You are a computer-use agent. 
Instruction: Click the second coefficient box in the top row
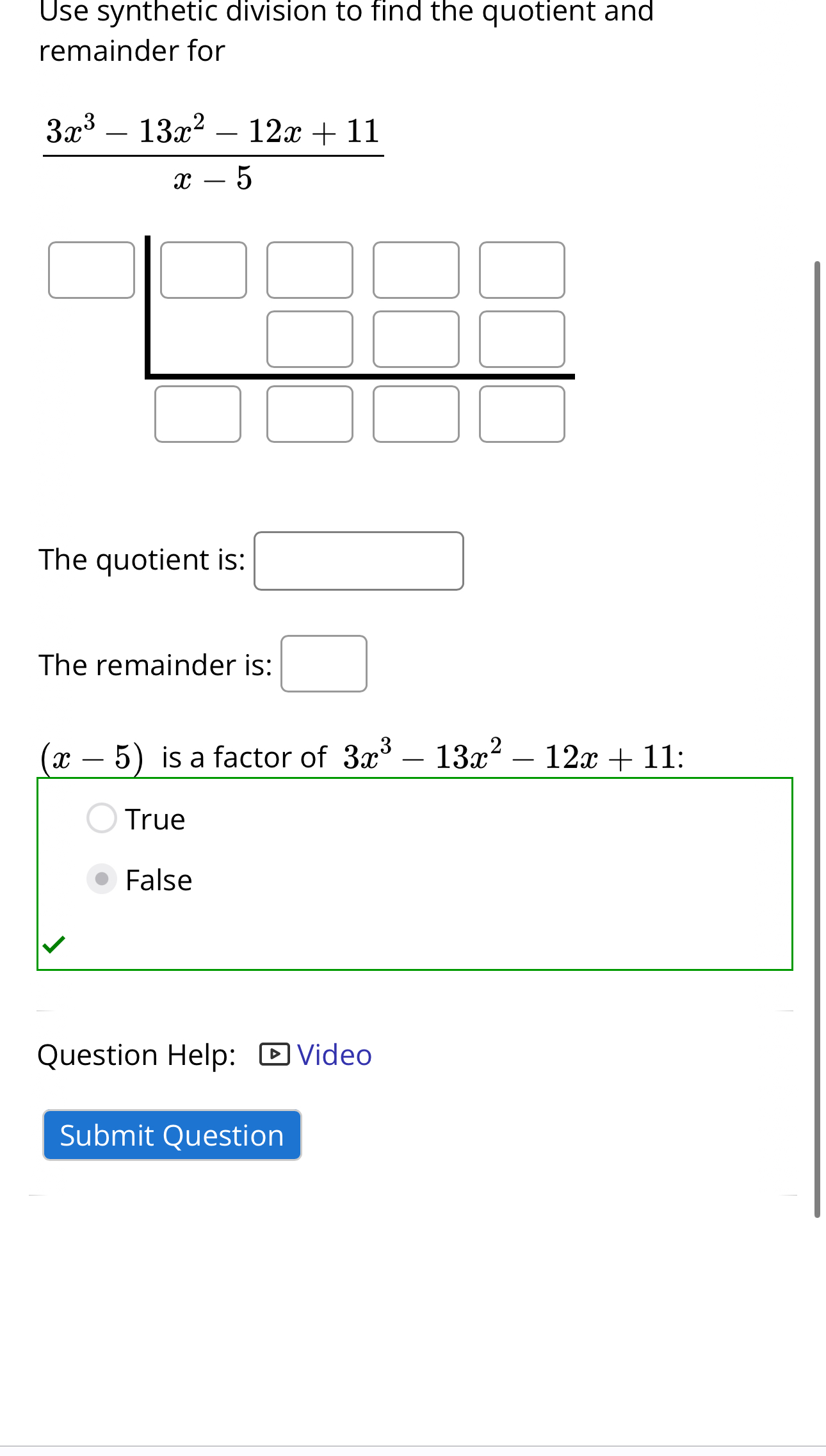coord(310,270)
